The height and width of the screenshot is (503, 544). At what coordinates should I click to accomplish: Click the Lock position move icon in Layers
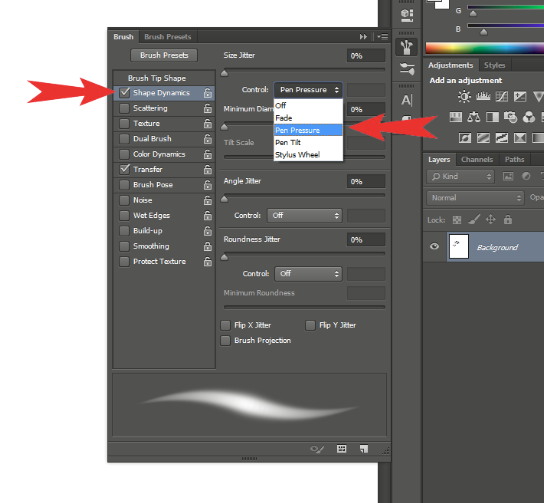pos(491,220)
